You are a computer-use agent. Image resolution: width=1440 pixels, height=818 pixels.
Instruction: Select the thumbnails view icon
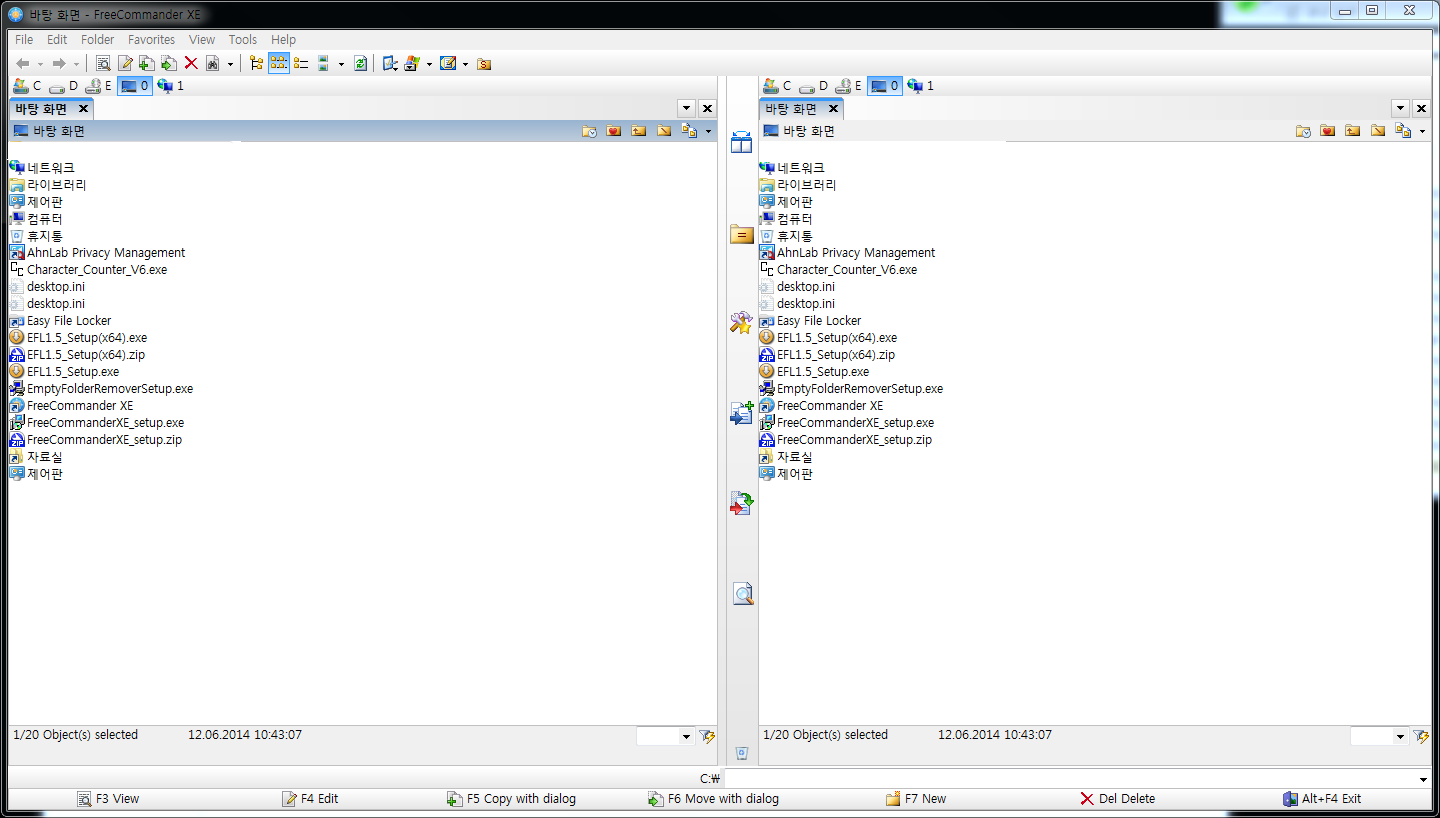click(x=324, y=63)
